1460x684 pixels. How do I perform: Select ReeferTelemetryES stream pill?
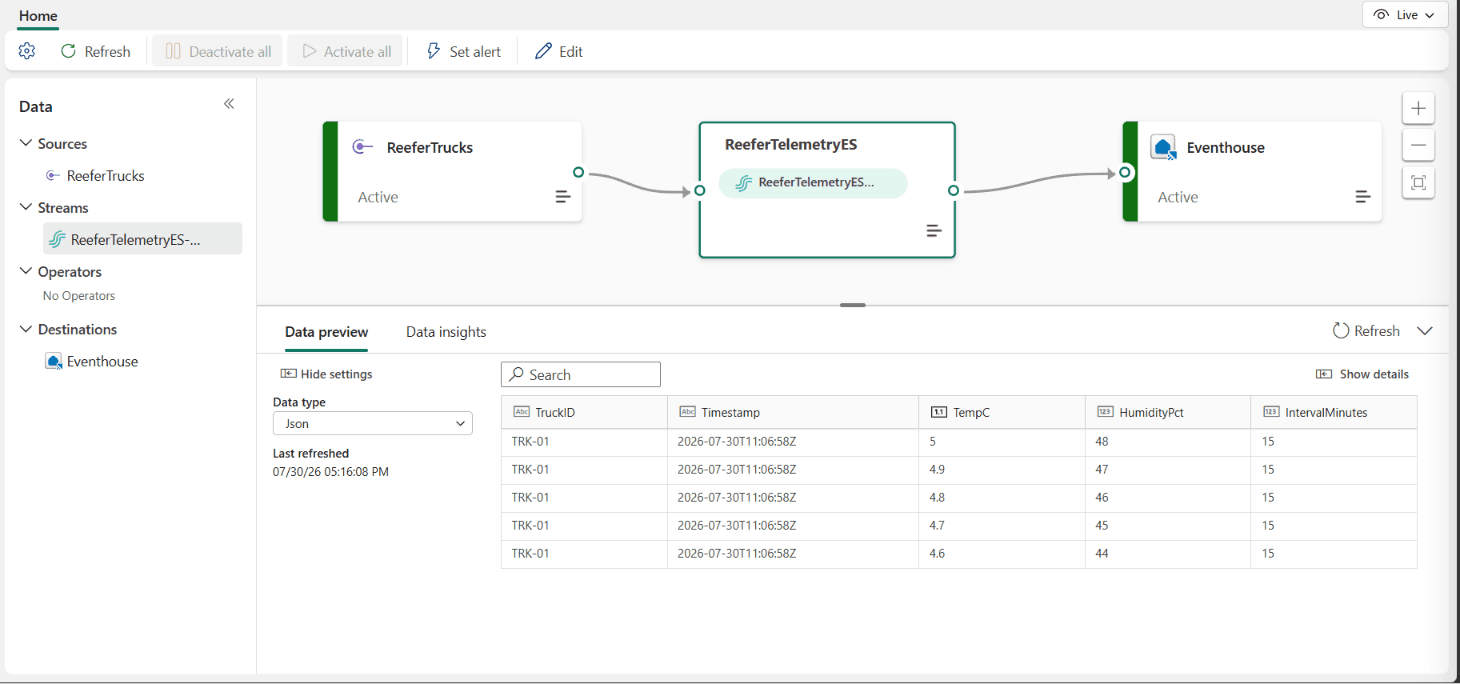(813, 183)
